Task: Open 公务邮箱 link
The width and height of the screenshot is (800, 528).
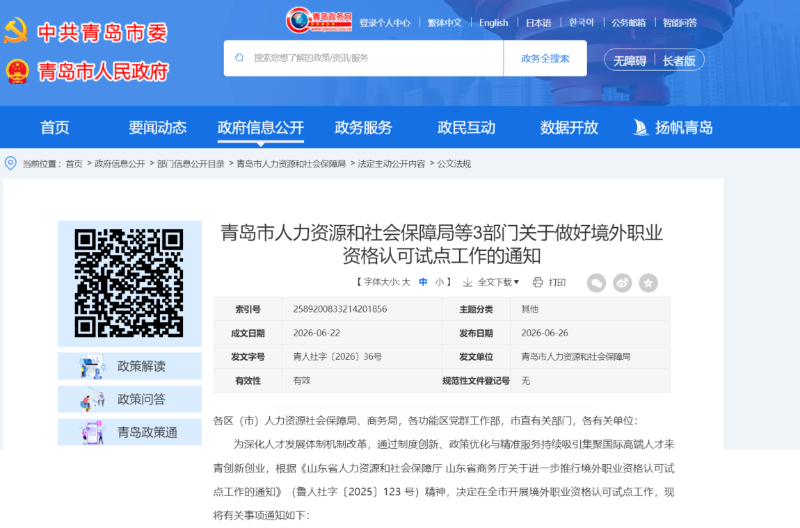Action: (629, 23)
